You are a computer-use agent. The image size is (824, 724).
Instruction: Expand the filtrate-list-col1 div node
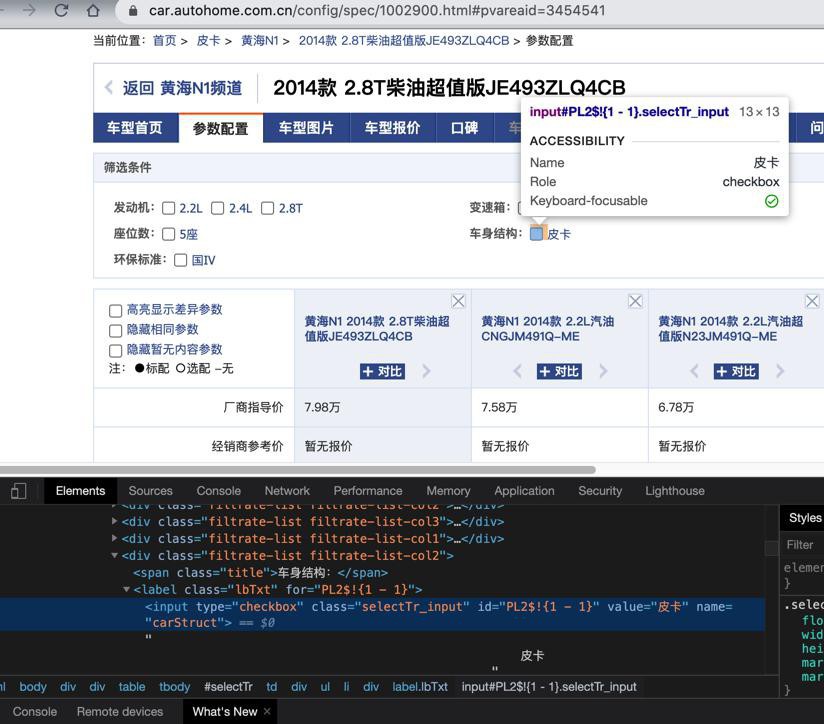coord(115,538)
